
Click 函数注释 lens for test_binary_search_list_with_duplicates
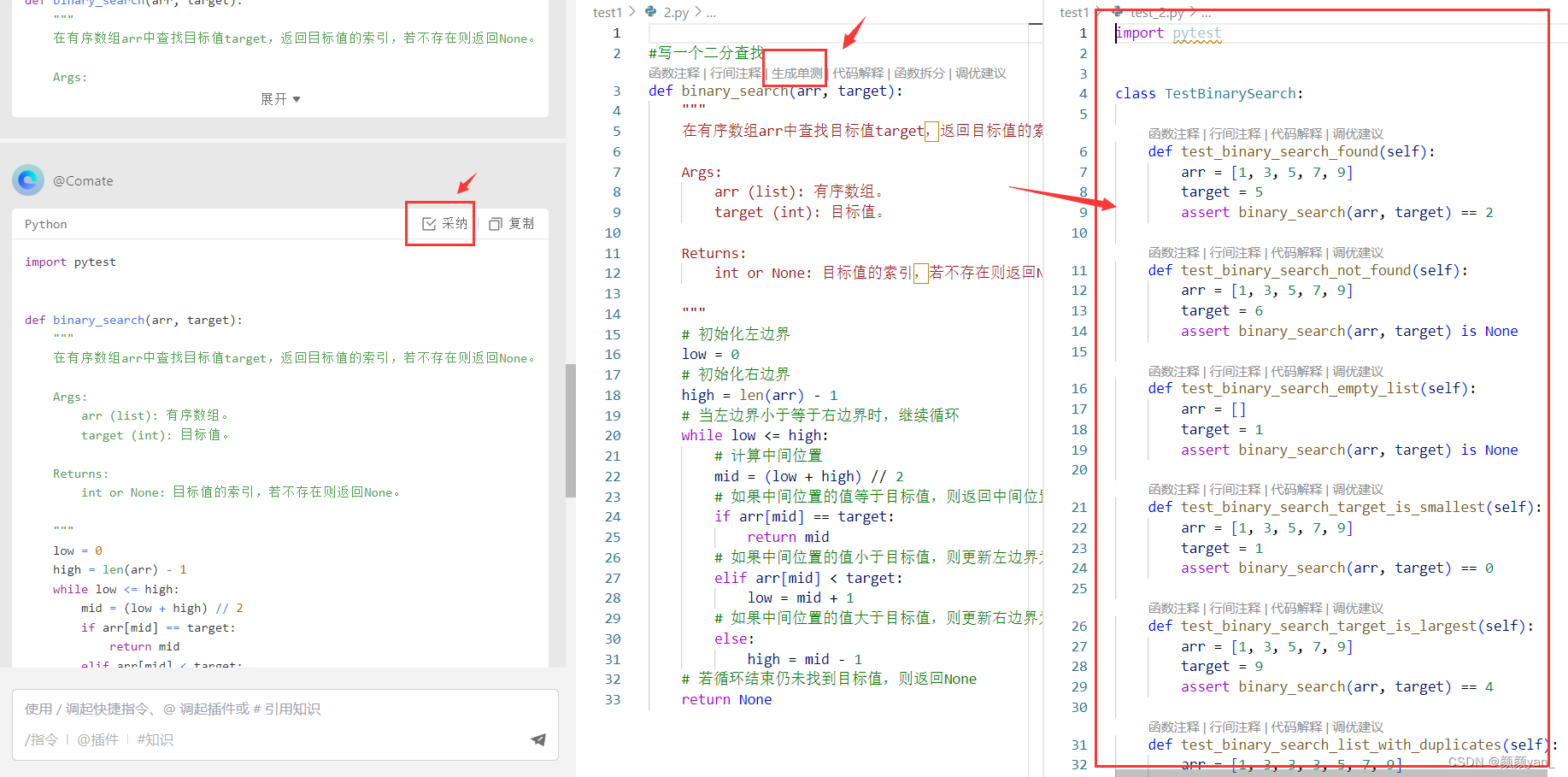[x=1173, y=727]
